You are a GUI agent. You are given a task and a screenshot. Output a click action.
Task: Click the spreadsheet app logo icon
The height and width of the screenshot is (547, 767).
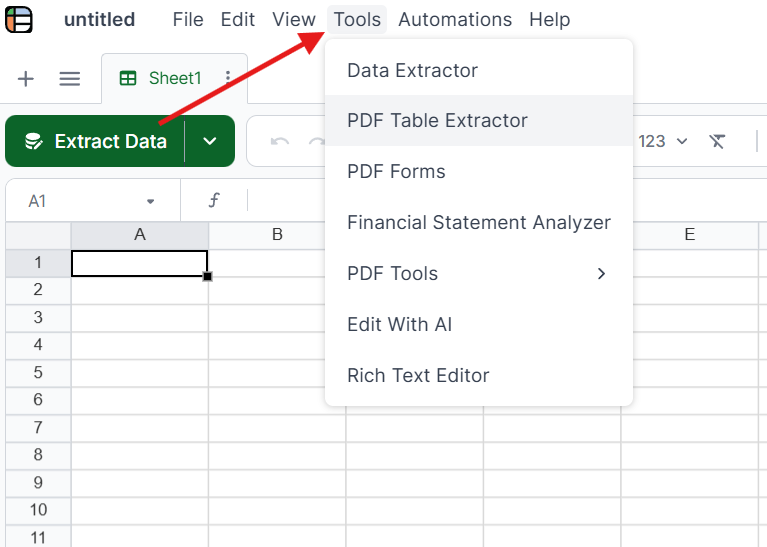19,20
